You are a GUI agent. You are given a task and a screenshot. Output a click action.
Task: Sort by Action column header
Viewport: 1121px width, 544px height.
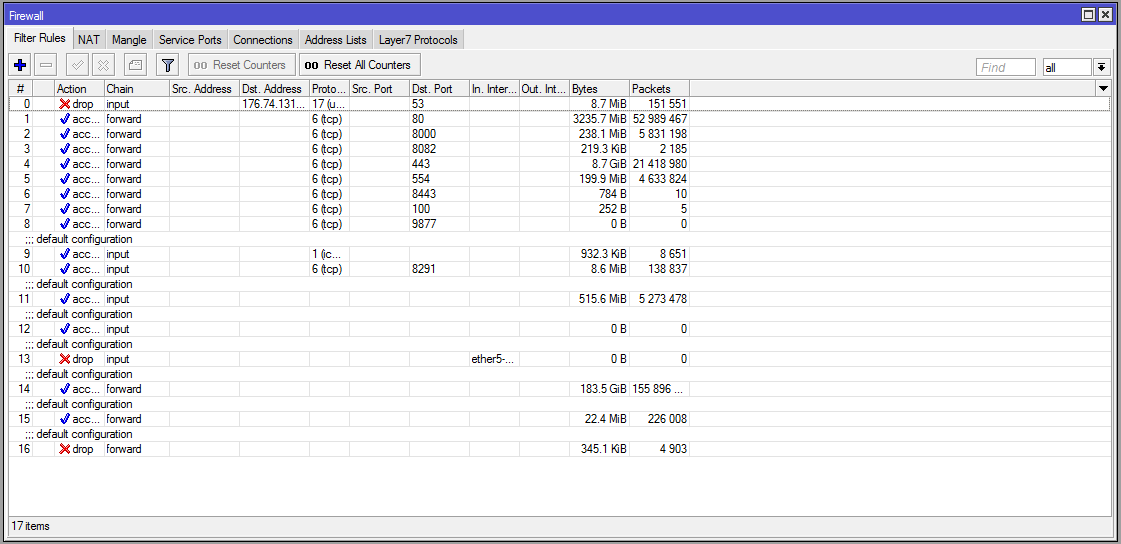click(x=79, y=89)
